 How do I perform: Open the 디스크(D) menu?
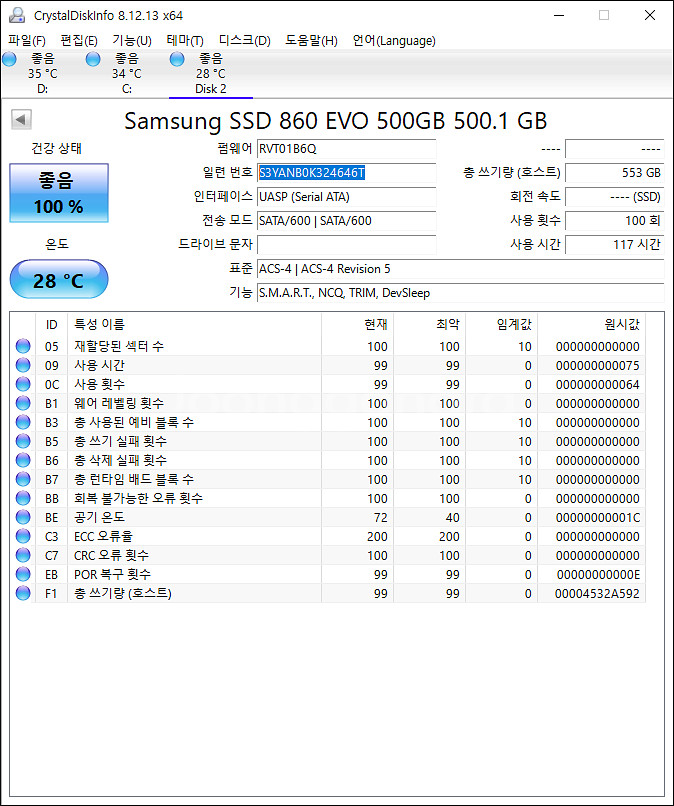pyautogui.click(x=245, y=41)
